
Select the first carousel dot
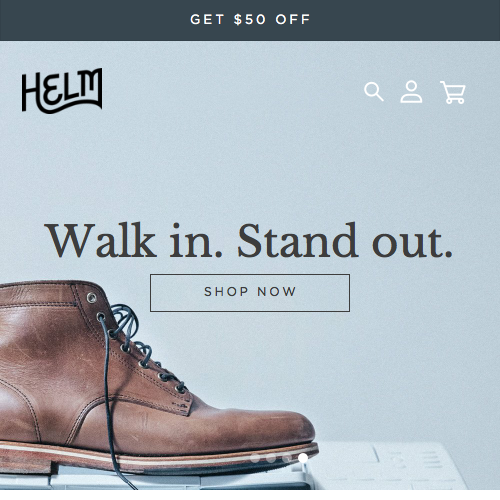coord(255,458)
